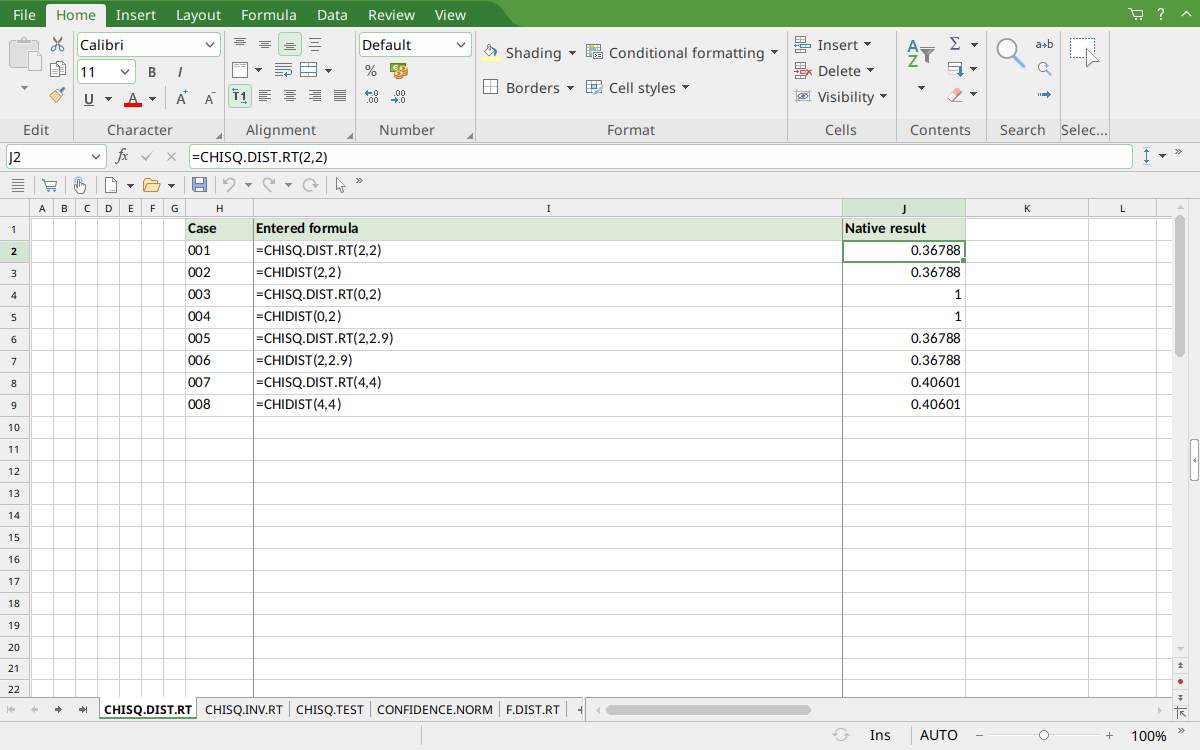The image size is (1200, 750).
Task: Click the increase decimal places icon
Action: 371,97
